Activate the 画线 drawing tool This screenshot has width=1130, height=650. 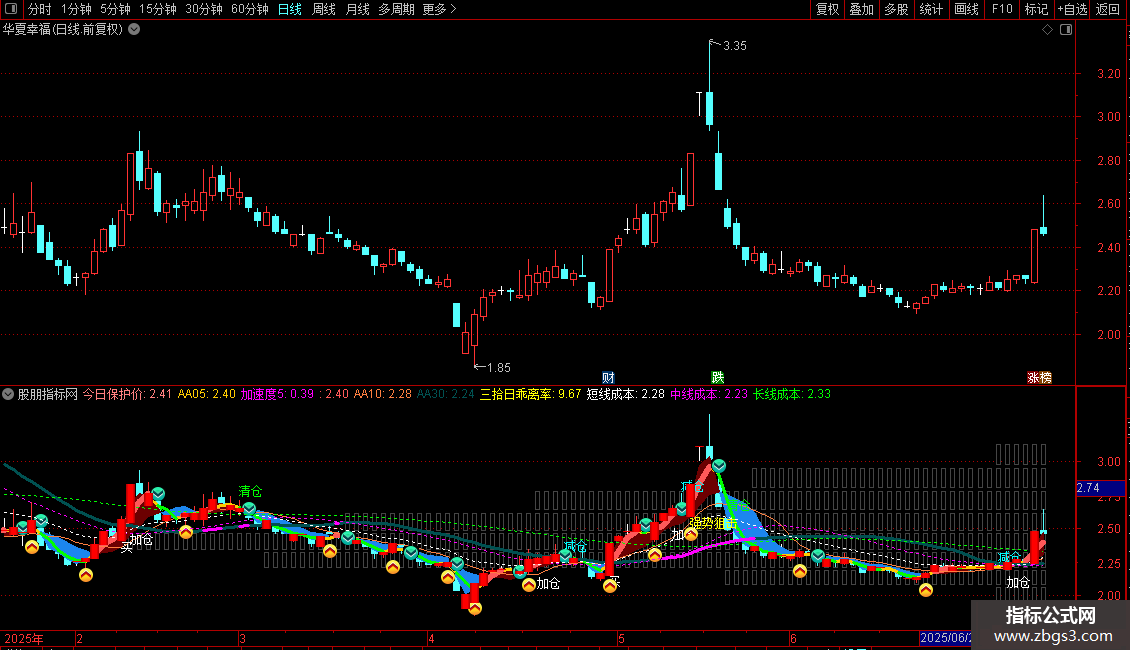(966, 9)
